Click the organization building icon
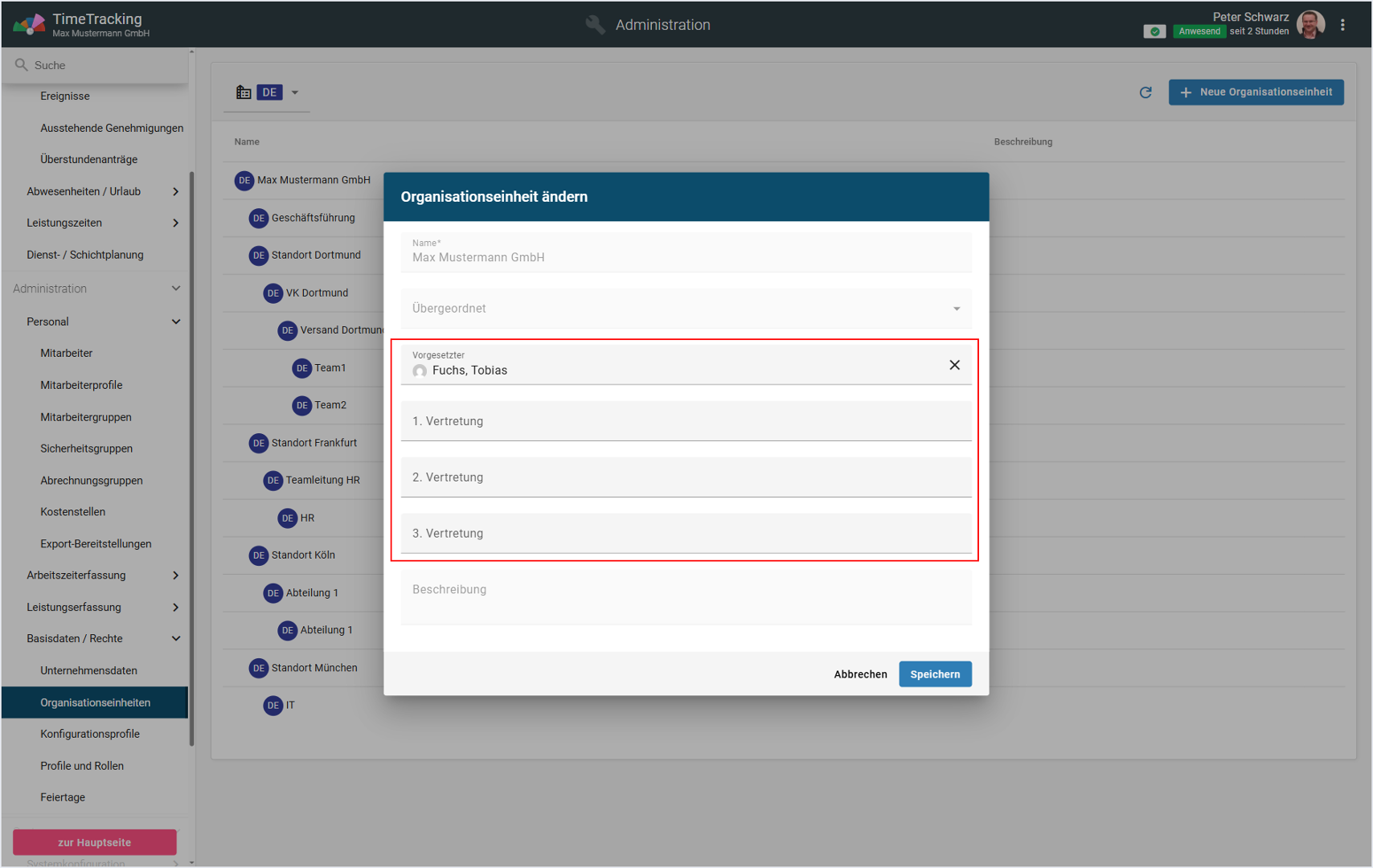Viewport: 1373px width, 868px height. tap(243, 92)
